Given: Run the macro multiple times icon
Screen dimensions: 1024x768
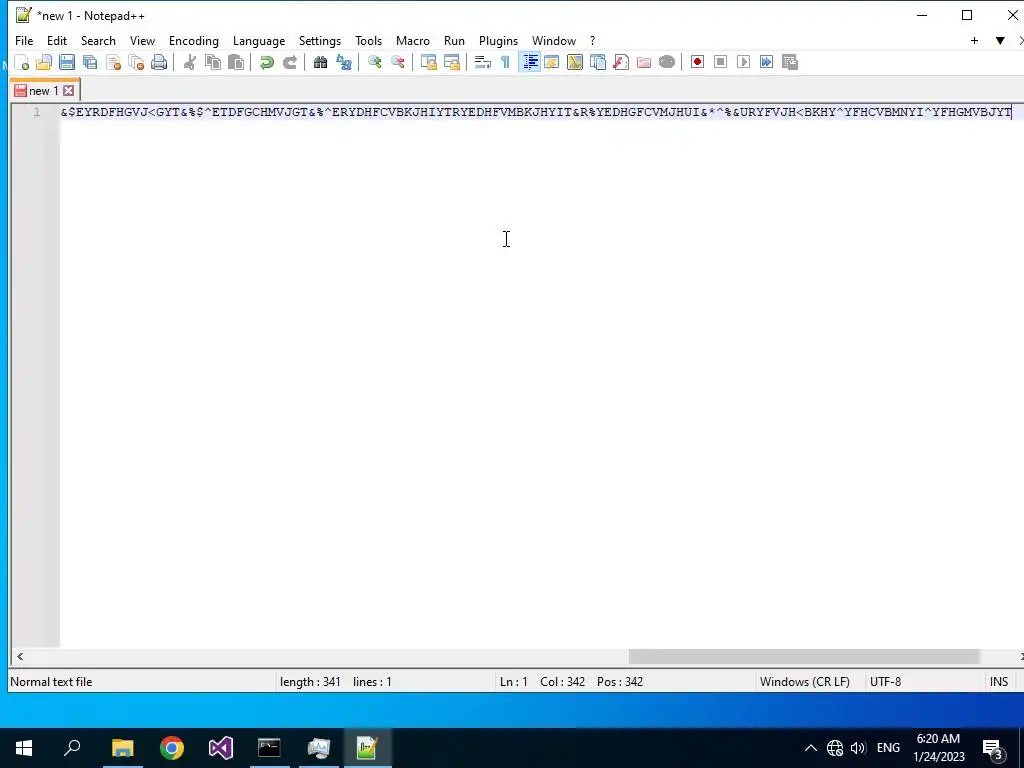Looking at the screenshot, I should 767,62.
